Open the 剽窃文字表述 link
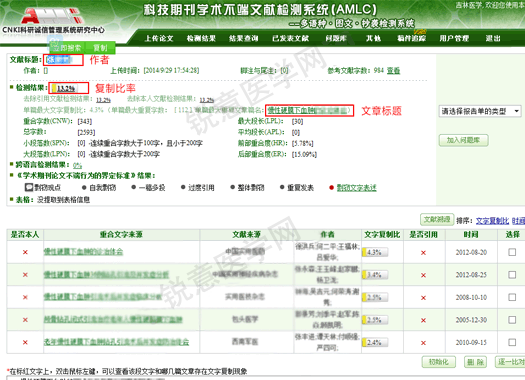This screenshot has width=525, height=380. coord(356,187)
